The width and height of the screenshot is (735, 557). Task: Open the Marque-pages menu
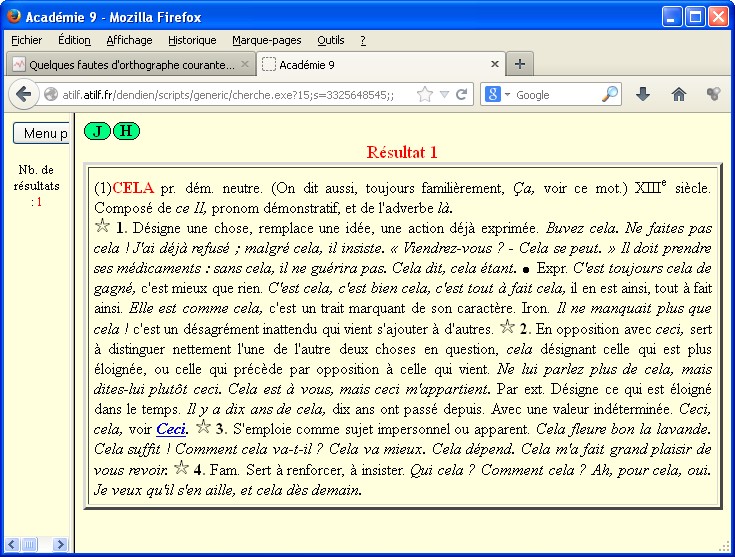[x=267, y=40]
